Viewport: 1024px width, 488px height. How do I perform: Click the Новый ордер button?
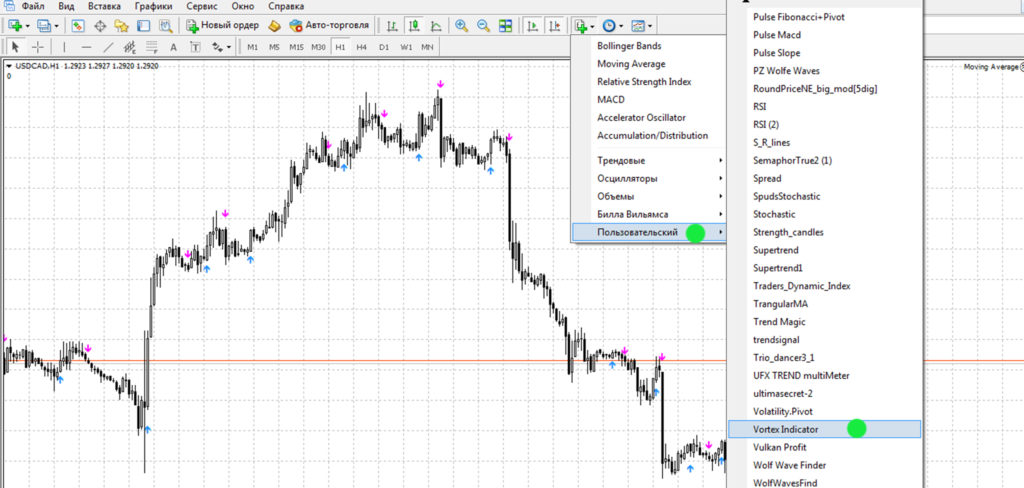coord(223,26)
